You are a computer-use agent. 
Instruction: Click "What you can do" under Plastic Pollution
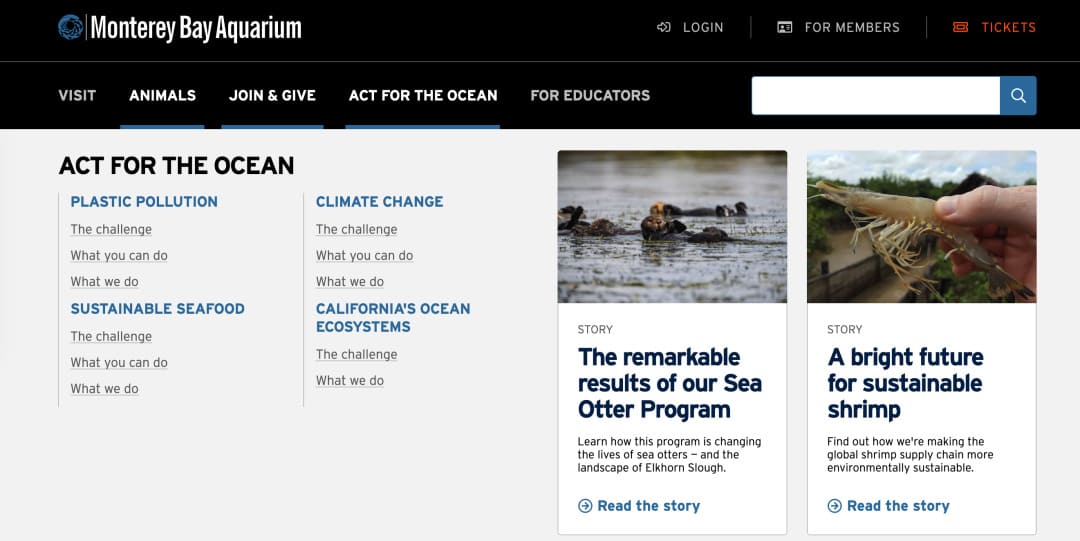click(x=119, y=255)
